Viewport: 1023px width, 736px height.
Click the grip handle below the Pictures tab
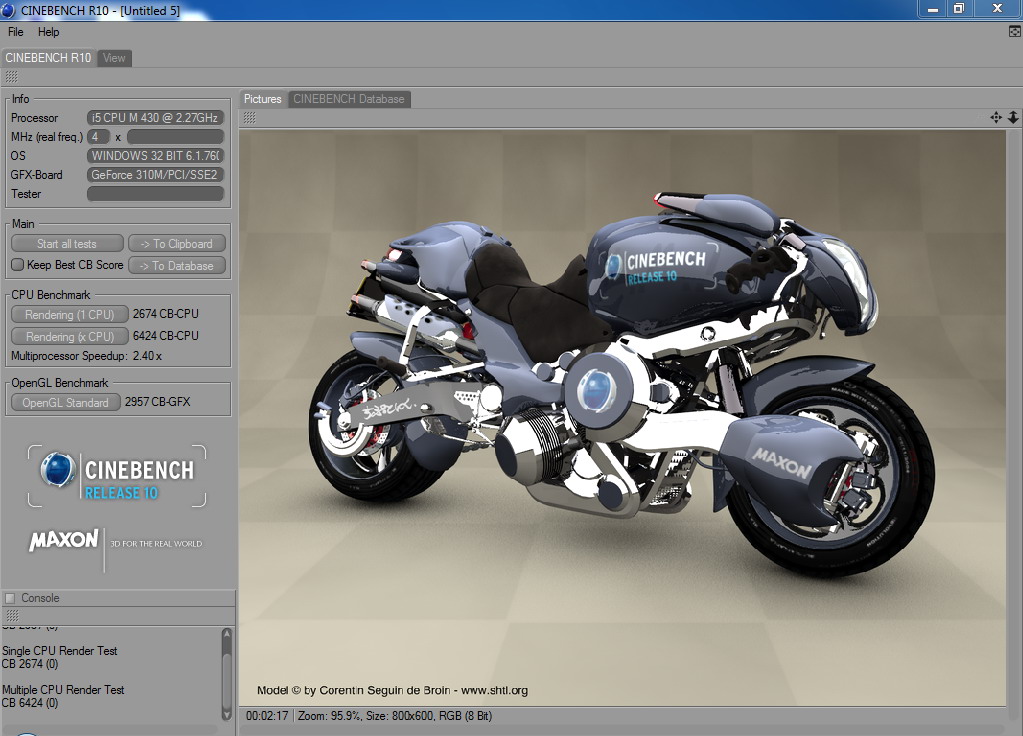tap(249, 117)
